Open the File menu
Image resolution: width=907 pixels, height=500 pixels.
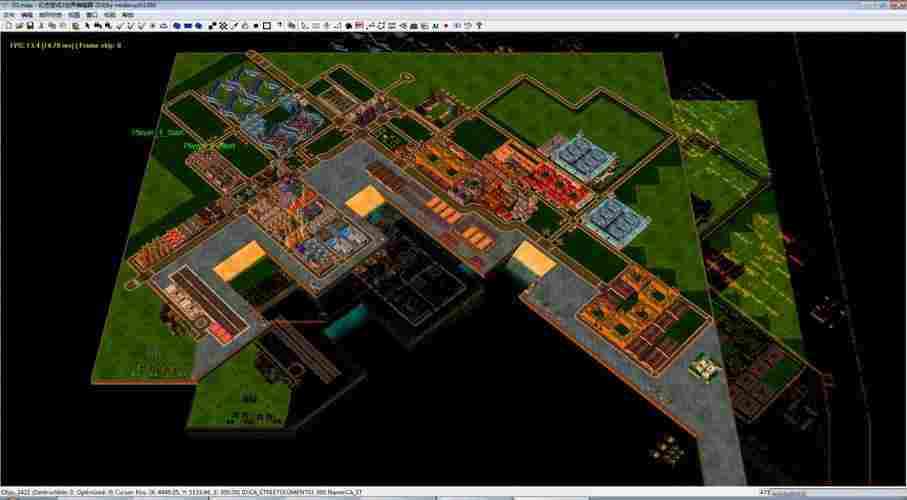9,15
